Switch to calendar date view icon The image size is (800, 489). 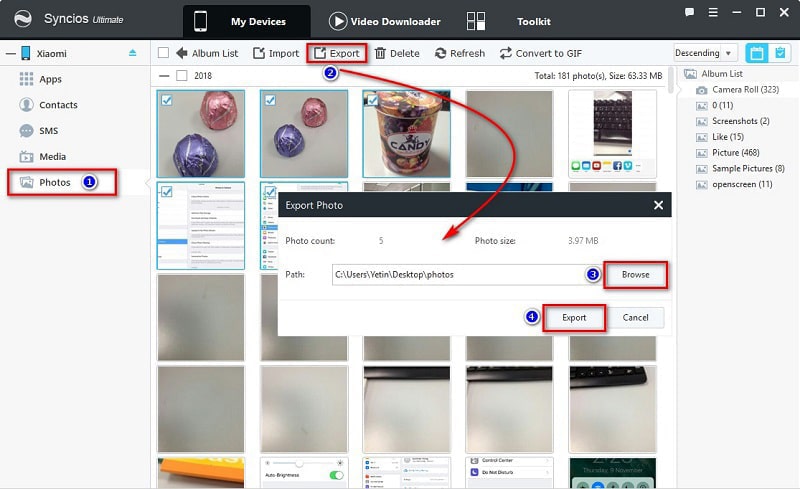click(x=757, y=53)
